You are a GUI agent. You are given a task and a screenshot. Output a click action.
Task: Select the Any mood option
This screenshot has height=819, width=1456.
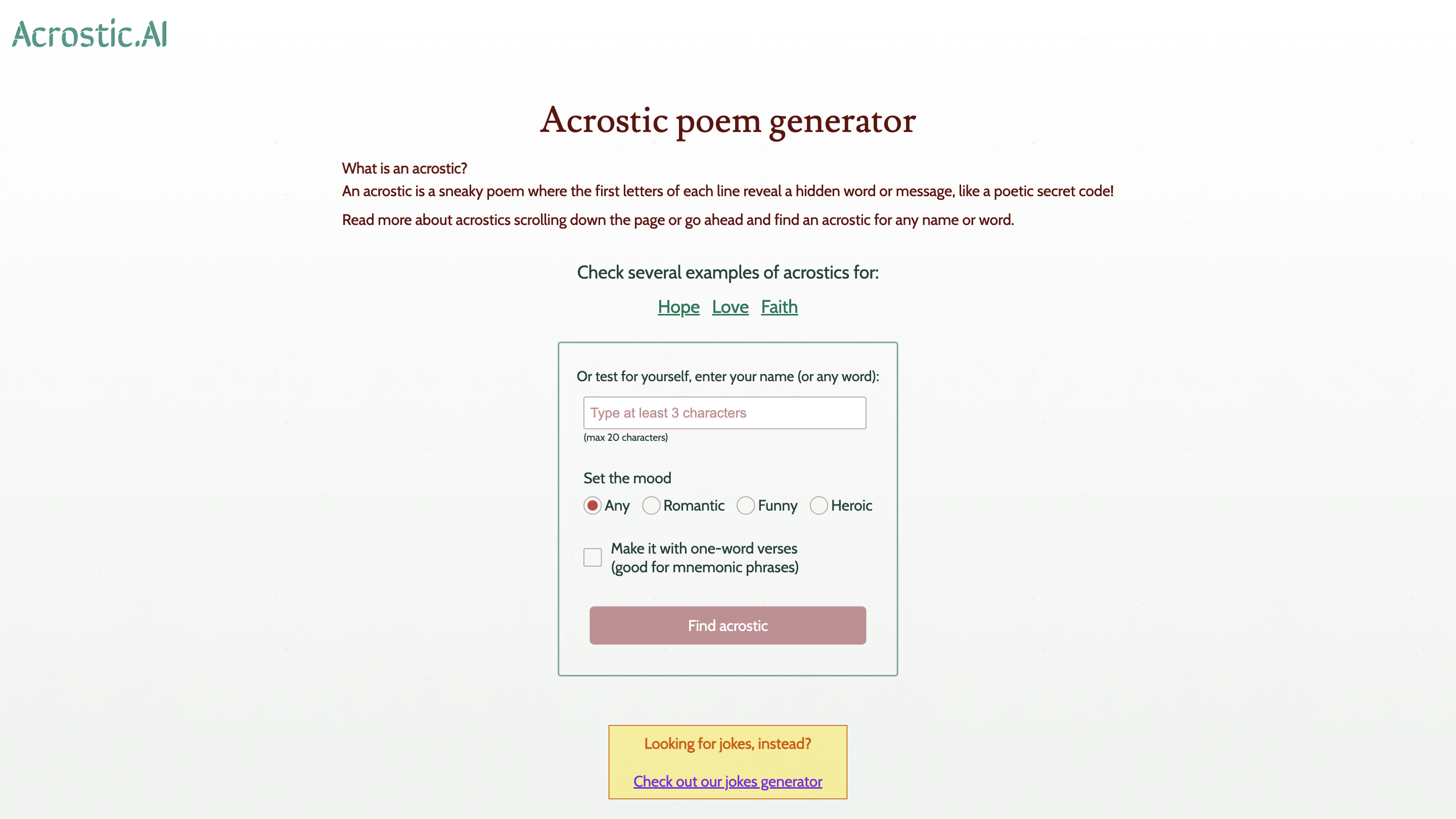point(593,506)
